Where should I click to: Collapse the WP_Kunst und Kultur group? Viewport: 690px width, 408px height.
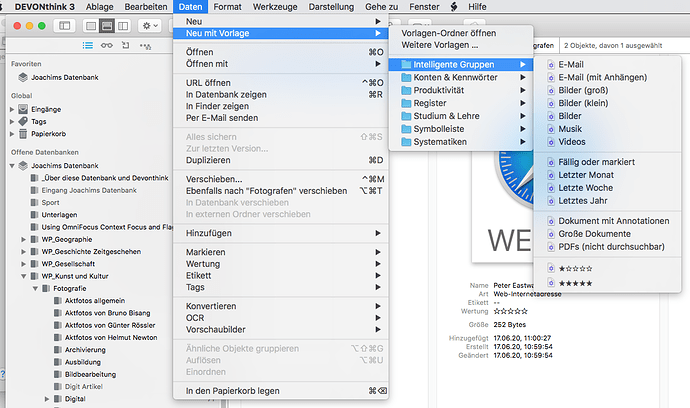click(x=23, y=276)
